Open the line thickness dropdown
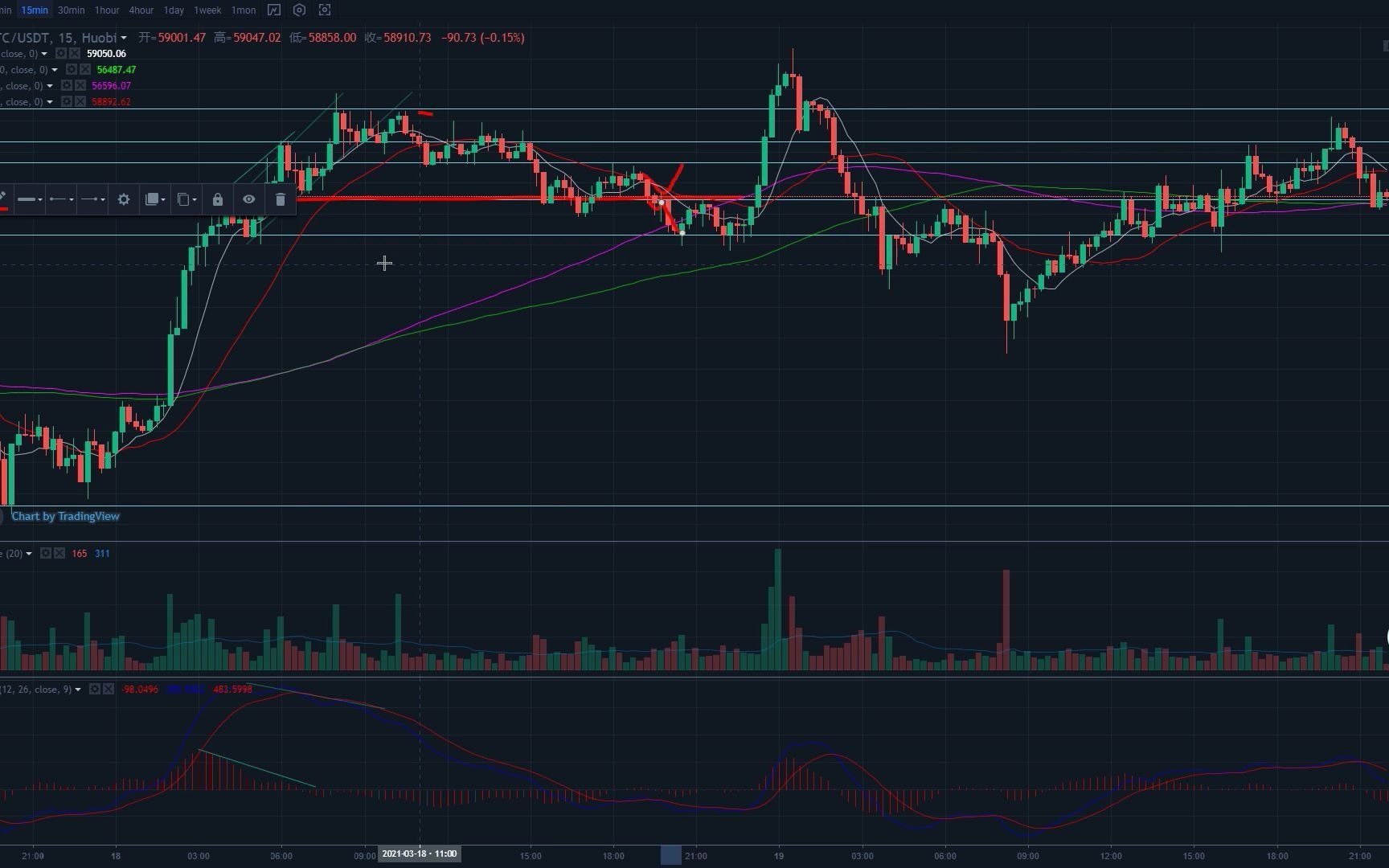The image size is (1389, 868). click(29, 199)
